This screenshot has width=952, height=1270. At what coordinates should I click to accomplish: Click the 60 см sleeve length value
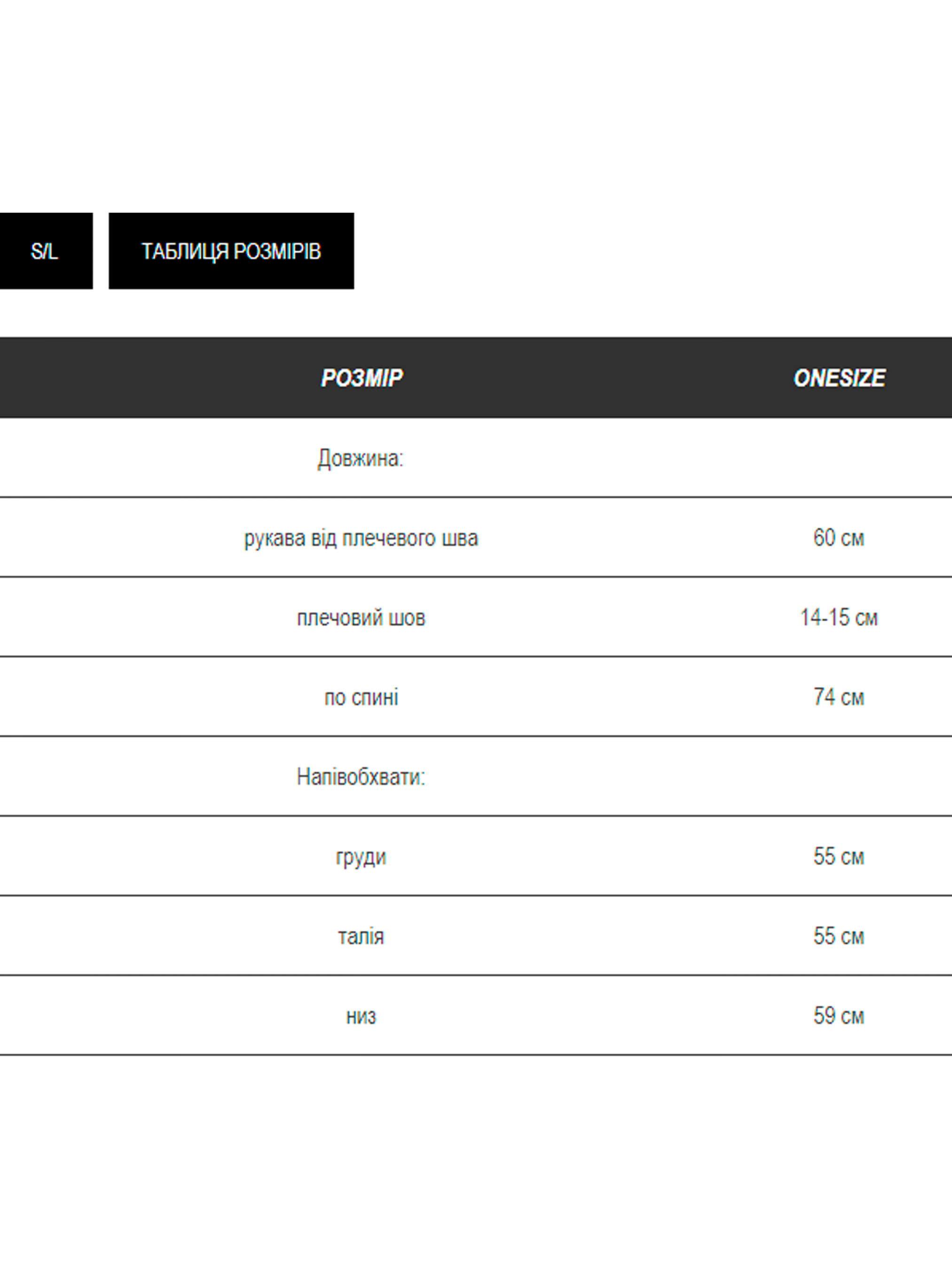click(x=838, y=538)
